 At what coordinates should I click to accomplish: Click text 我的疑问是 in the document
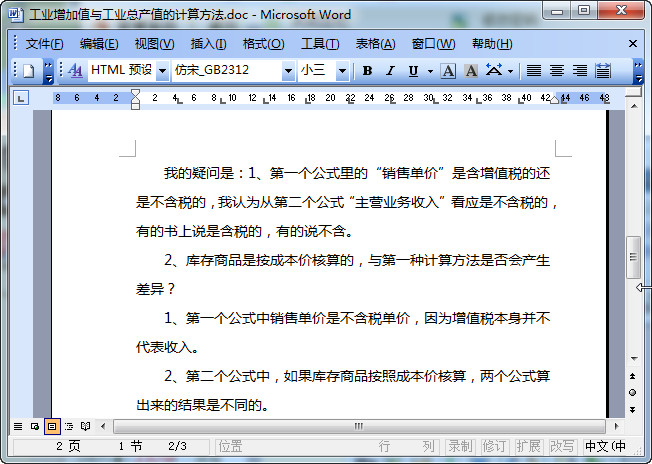tap(199, 173)
